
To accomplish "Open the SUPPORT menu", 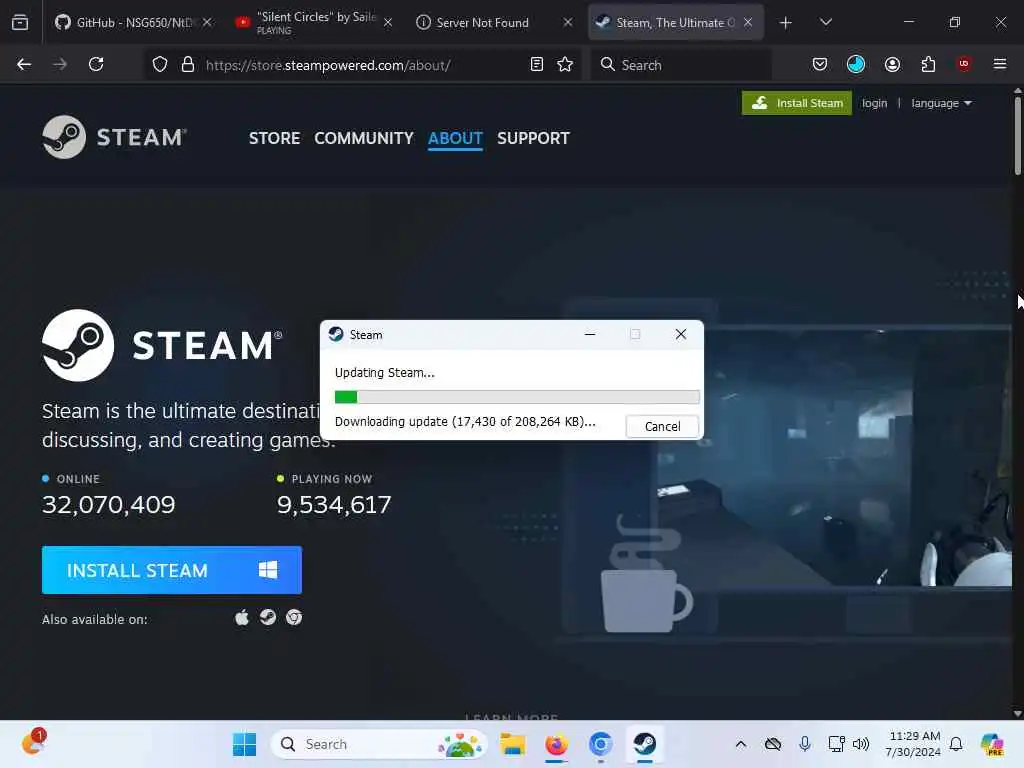I will pyautogui.click(x=533, y=138).
